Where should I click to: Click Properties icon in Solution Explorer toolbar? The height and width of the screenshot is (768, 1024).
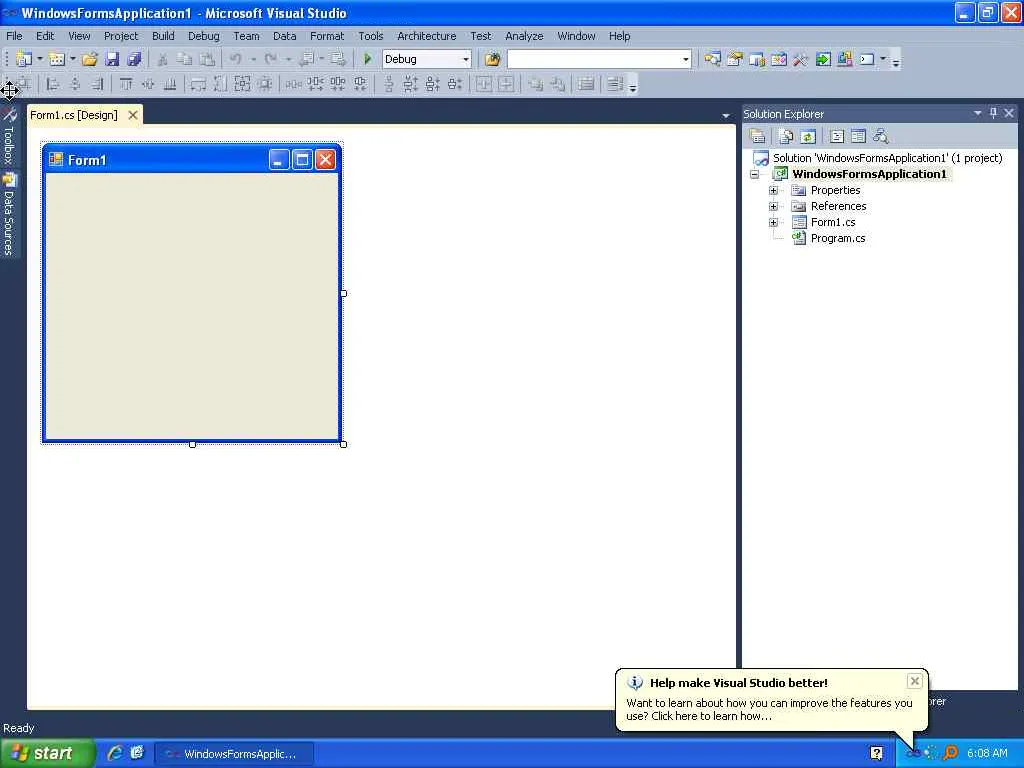[758, 136]
